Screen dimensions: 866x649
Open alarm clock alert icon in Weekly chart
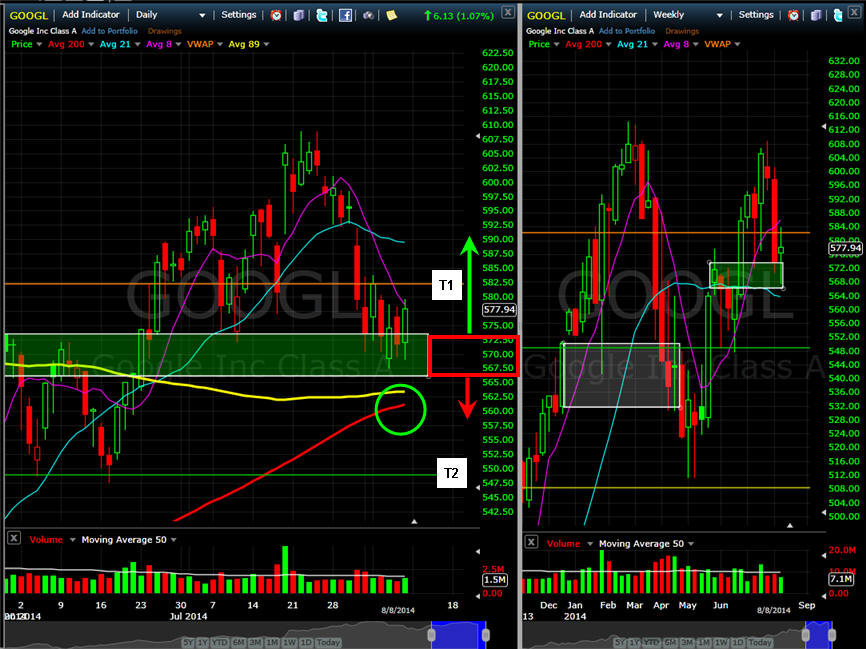pyautogui.click(x=794, y=15)
